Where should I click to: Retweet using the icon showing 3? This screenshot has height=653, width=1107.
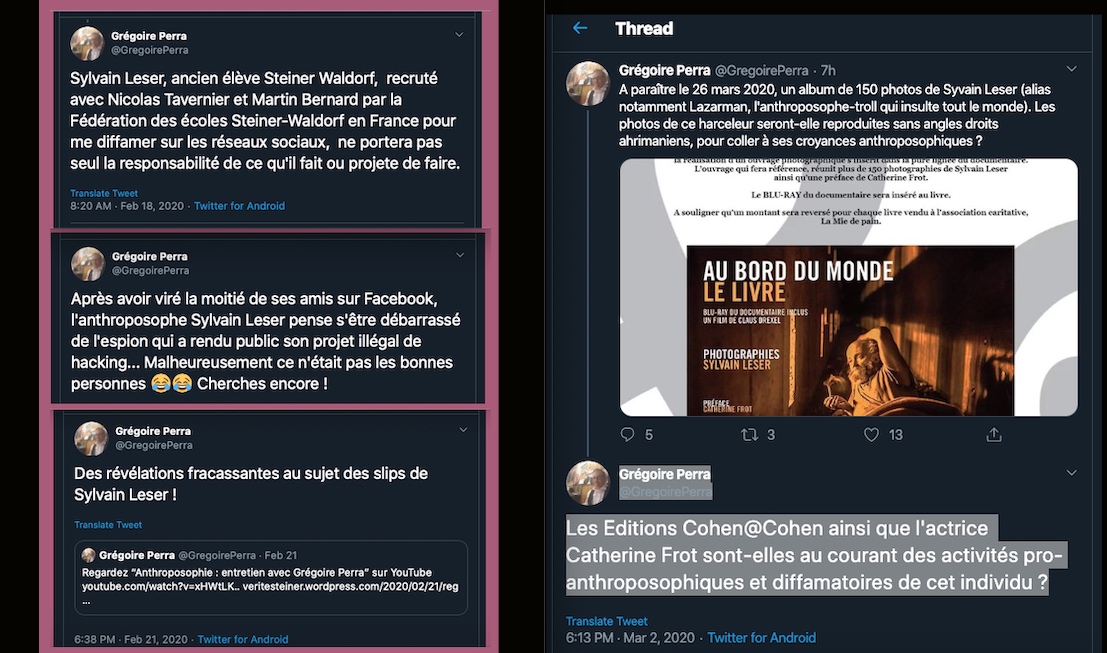[749, 434]
